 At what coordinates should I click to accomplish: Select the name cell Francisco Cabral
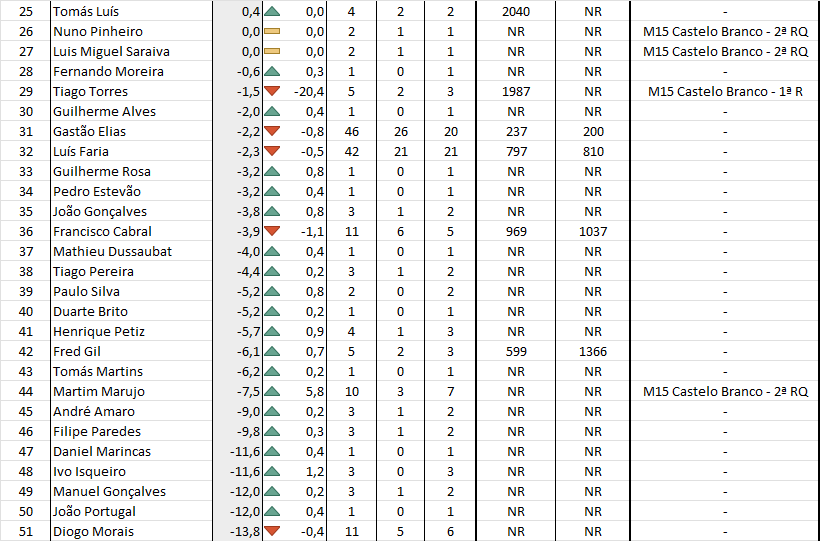[131, 231]
